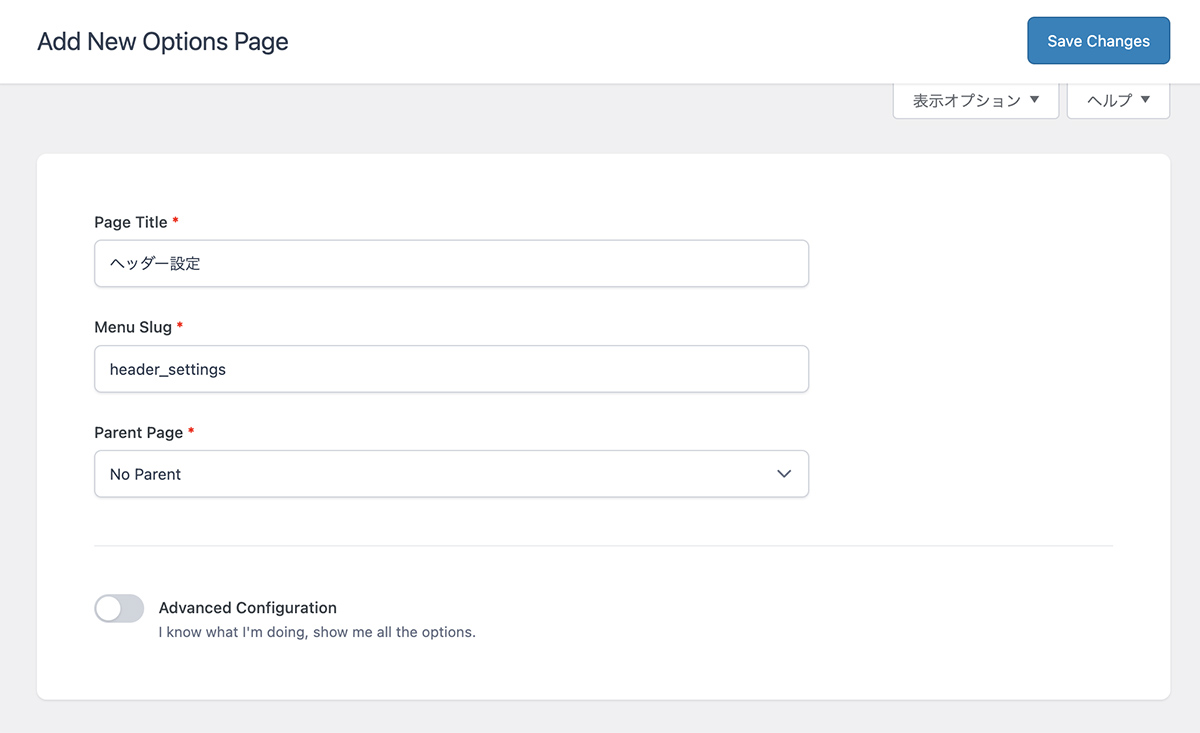Enable the Advanced Configuration toggle

click(119, 608)
